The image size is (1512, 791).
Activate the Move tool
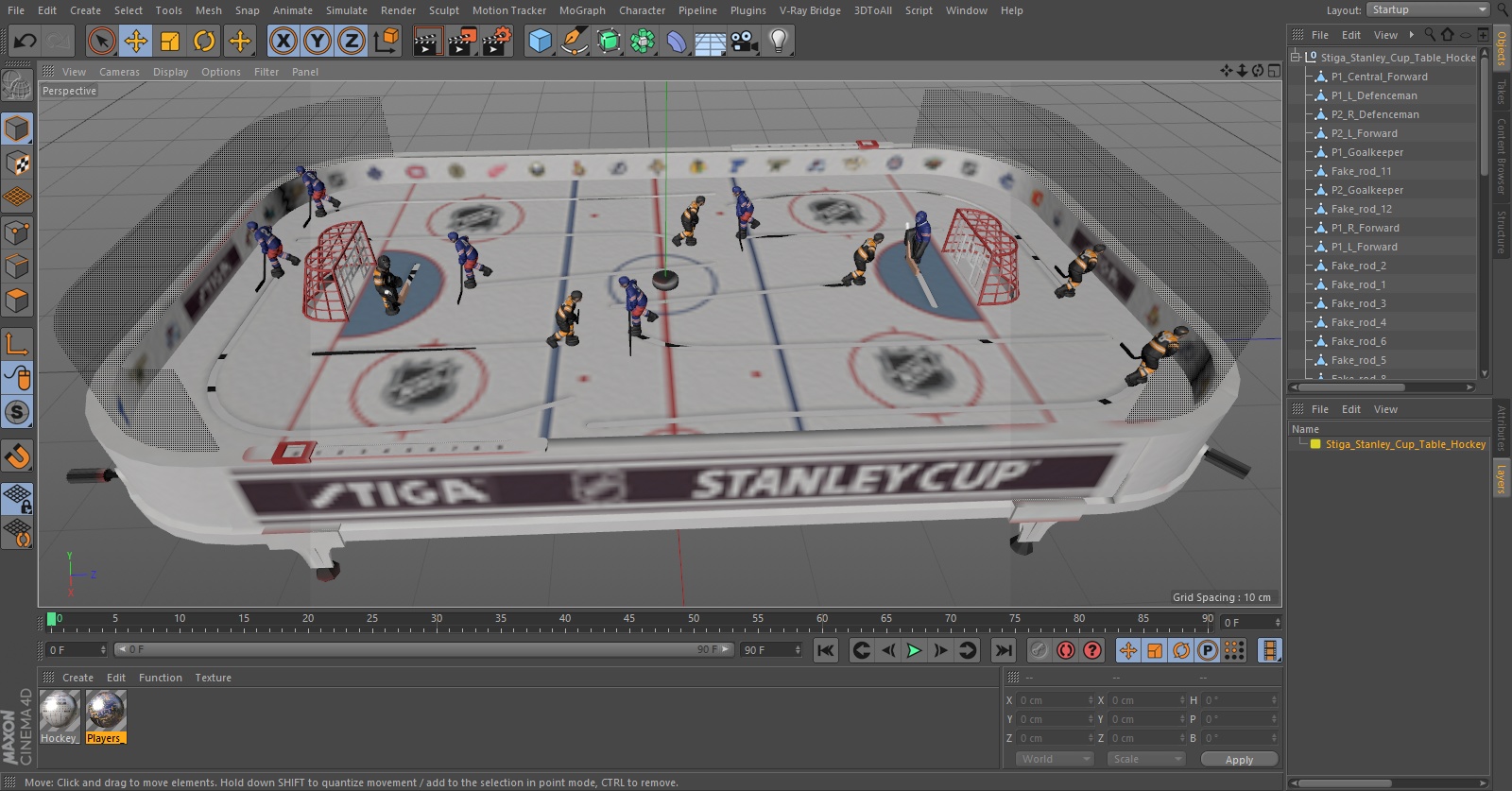click(x=136, y=41)
